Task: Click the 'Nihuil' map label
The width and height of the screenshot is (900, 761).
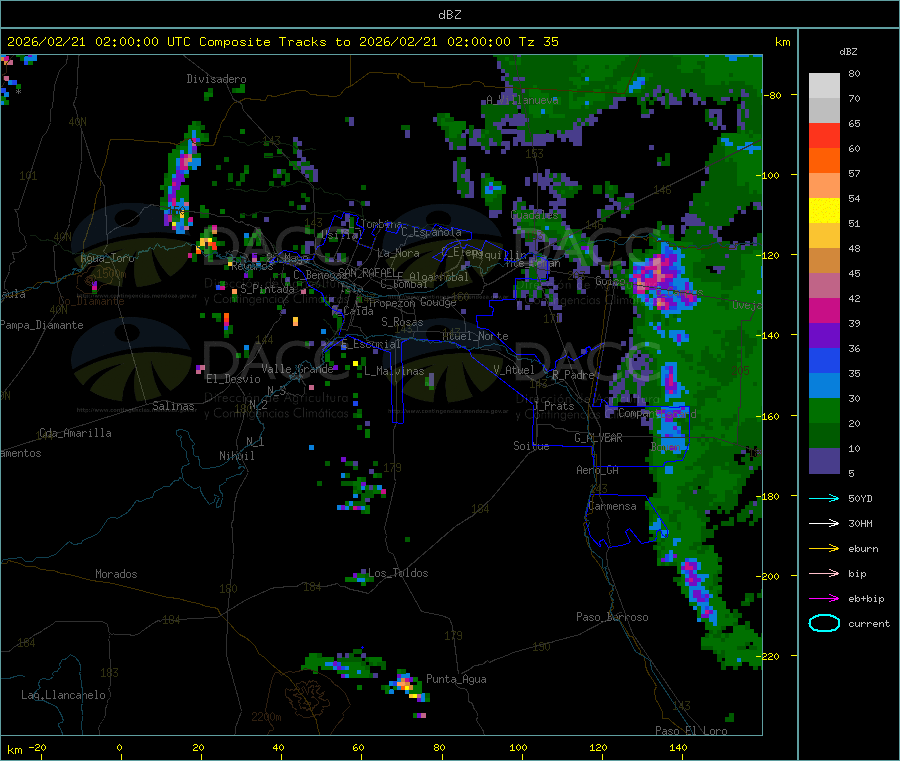Action: point(236,456)
